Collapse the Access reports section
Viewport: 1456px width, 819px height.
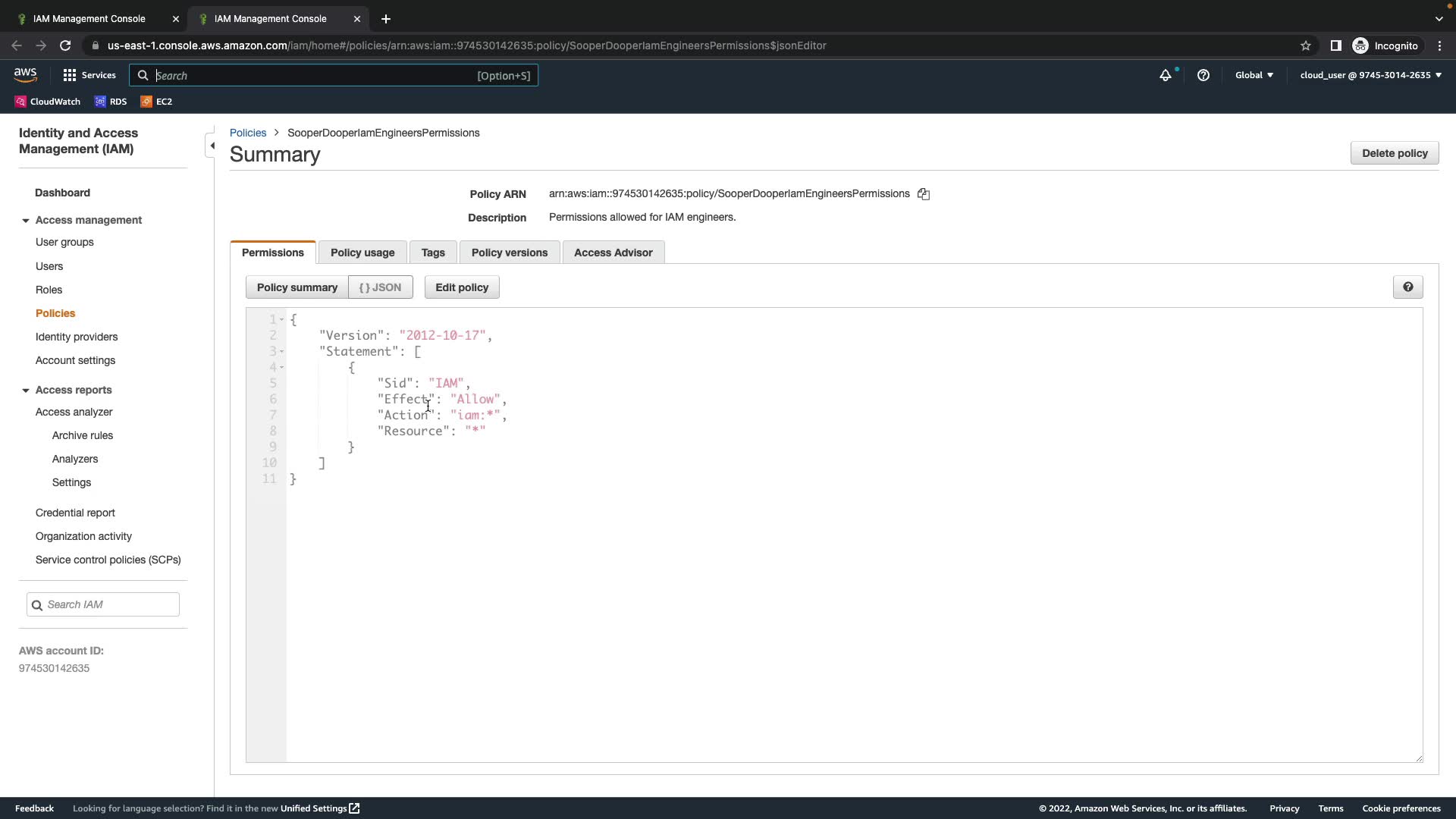[26, 391]
